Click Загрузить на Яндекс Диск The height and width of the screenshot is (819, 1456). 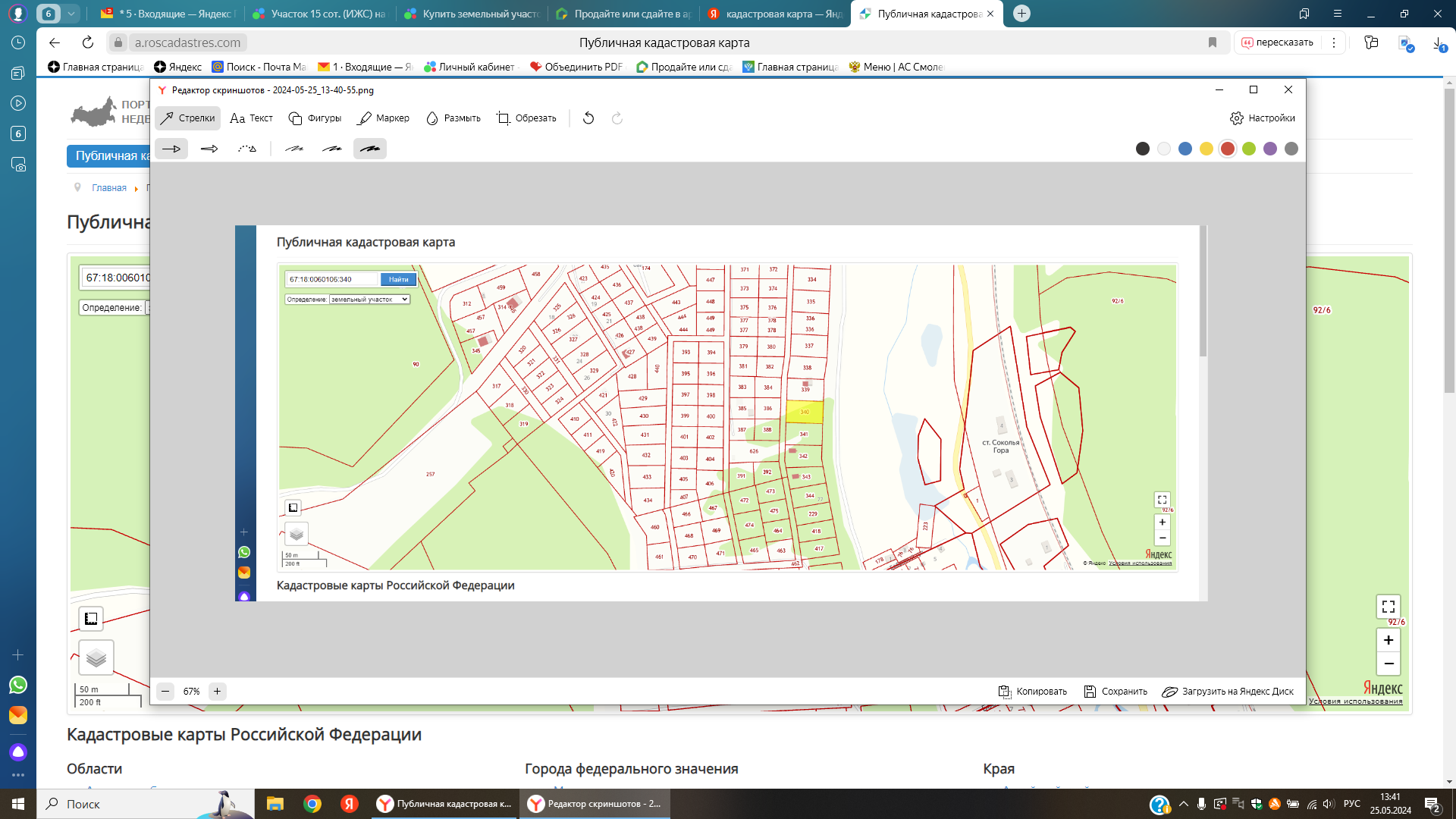(1228, 692)
